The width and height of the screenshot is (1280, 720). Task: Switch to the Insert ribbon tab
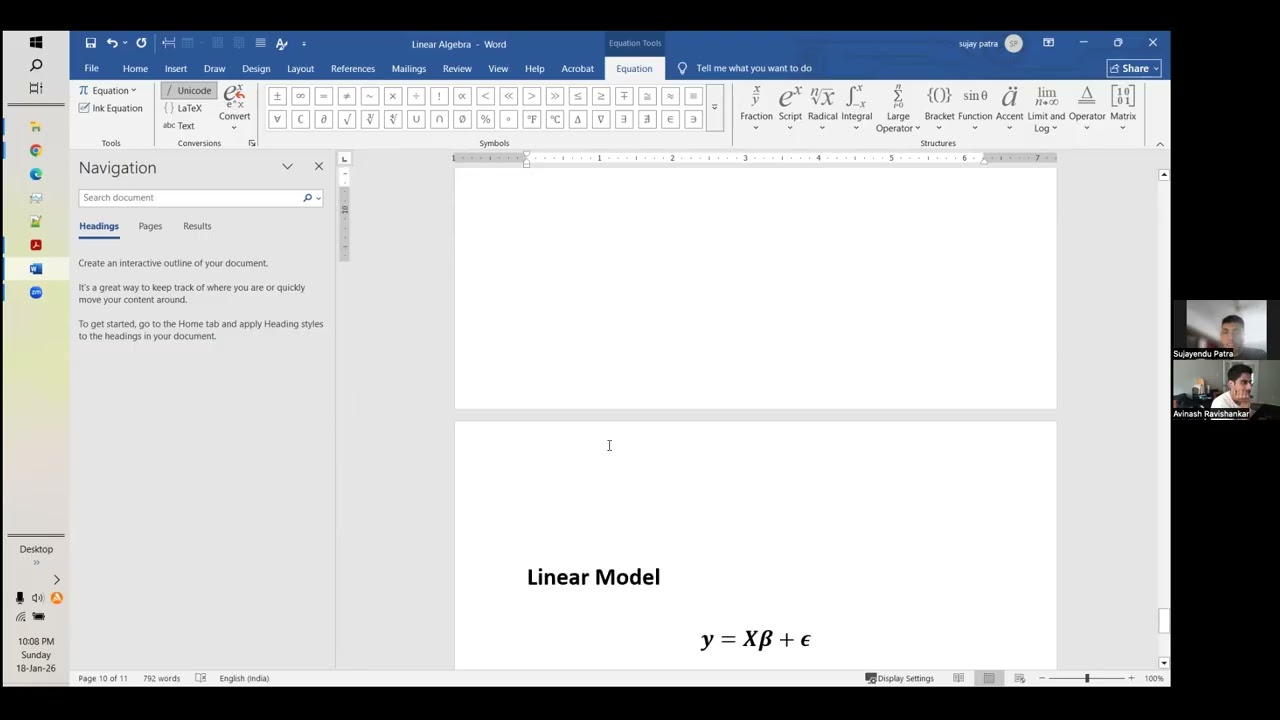pos(175,68)
